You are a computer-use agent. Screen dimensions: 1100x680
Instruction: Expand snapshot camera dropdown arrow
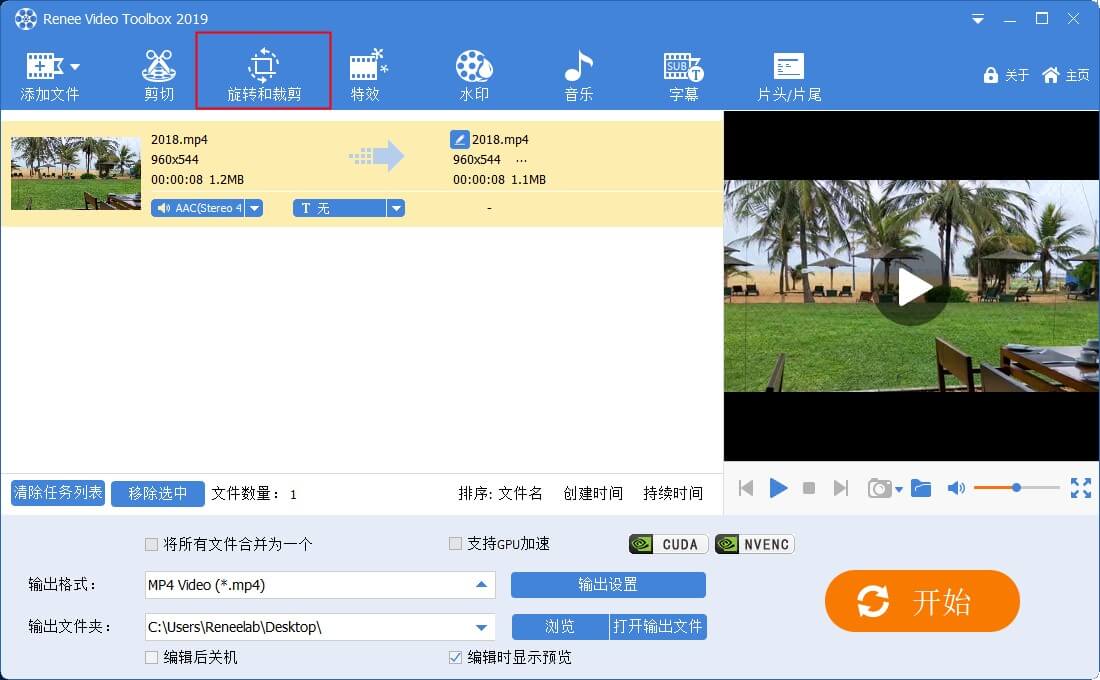899,489
